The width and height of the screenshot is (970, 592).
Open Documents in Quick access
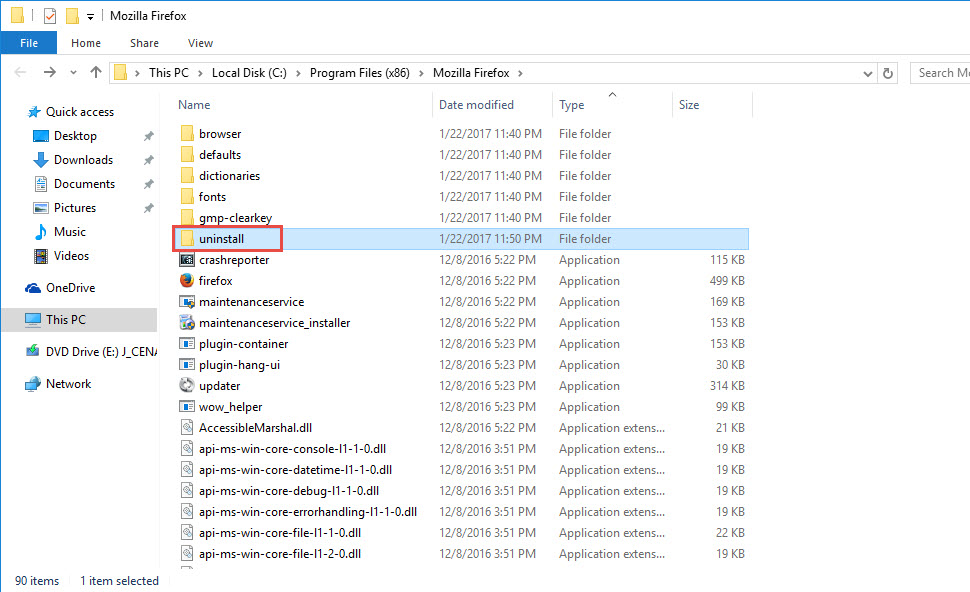(84, 184)
